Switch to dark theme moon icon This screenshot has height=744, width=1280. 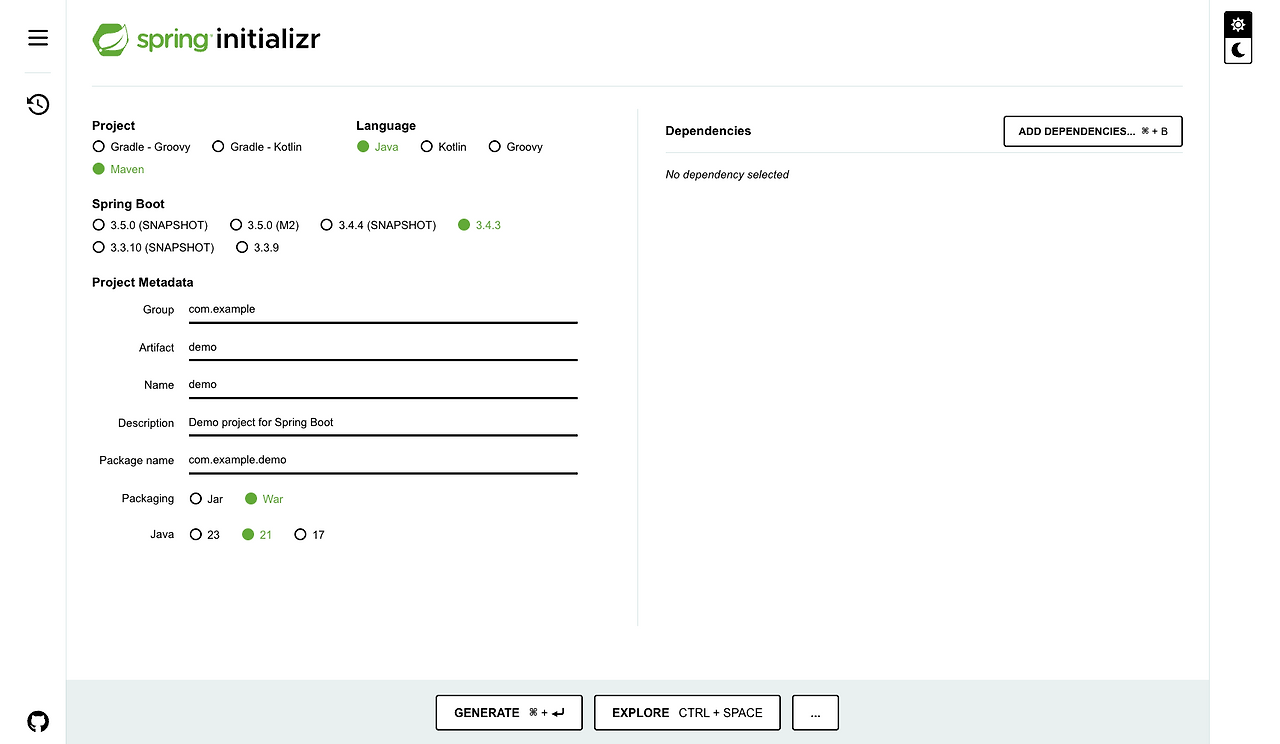click(1239, 50)
